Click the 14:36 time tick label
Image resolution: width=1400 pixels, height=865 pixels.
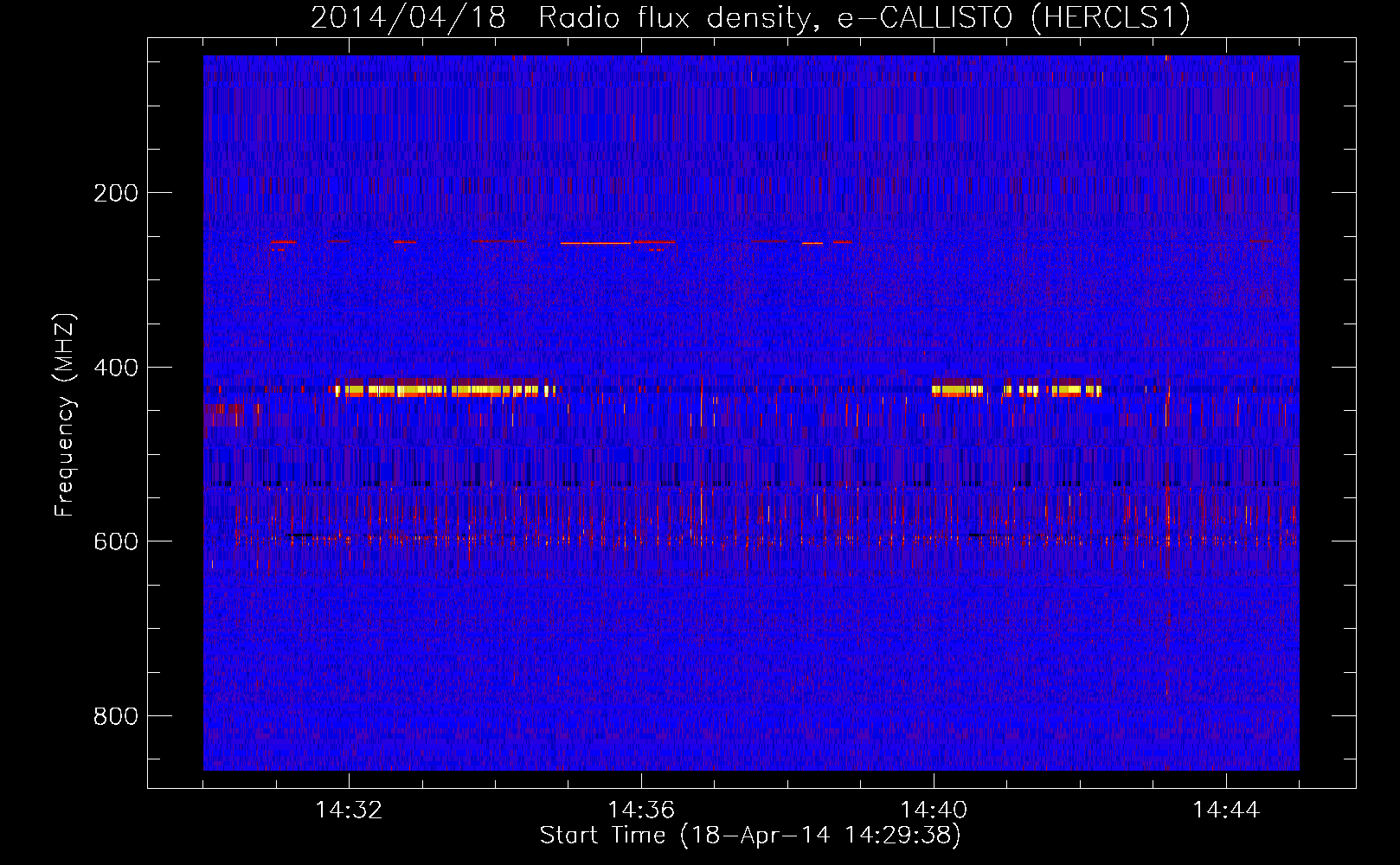click(641, 811)
